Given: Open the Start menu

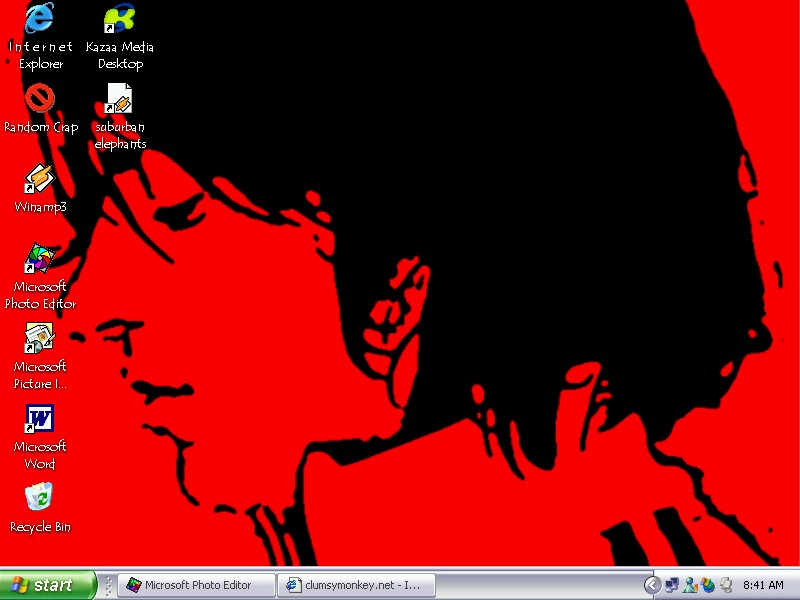Looking at the screenshot, I should (47, 585).
